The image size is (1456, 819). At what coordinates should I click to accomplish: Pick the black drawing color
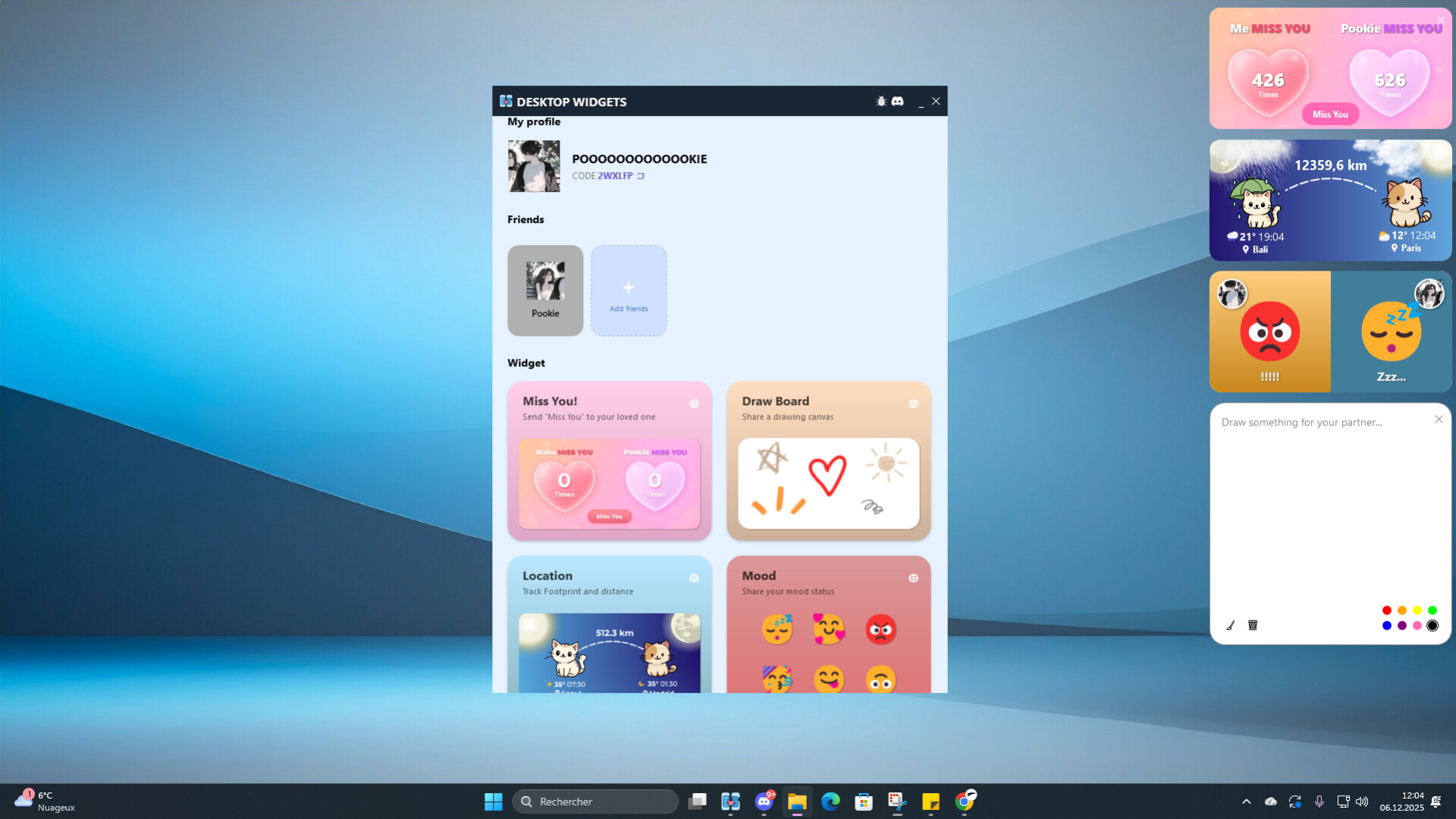point(1432,625)
